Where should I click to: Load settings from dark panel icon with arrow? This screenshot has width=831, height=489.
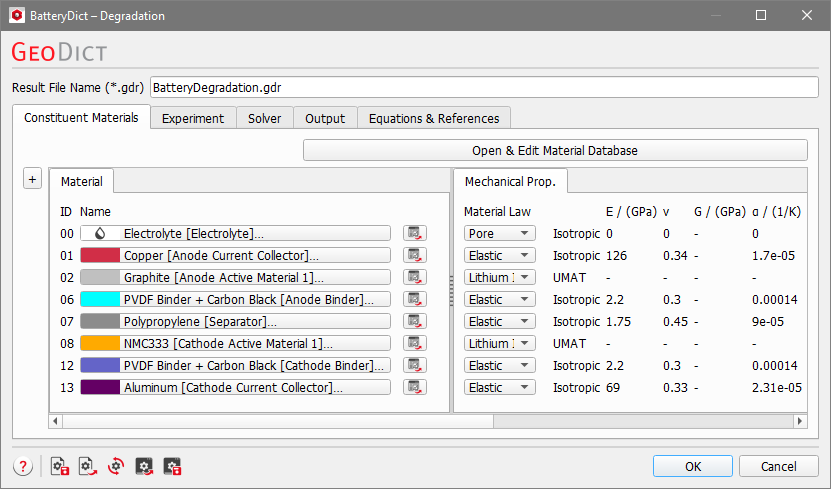tap(144, 467)
